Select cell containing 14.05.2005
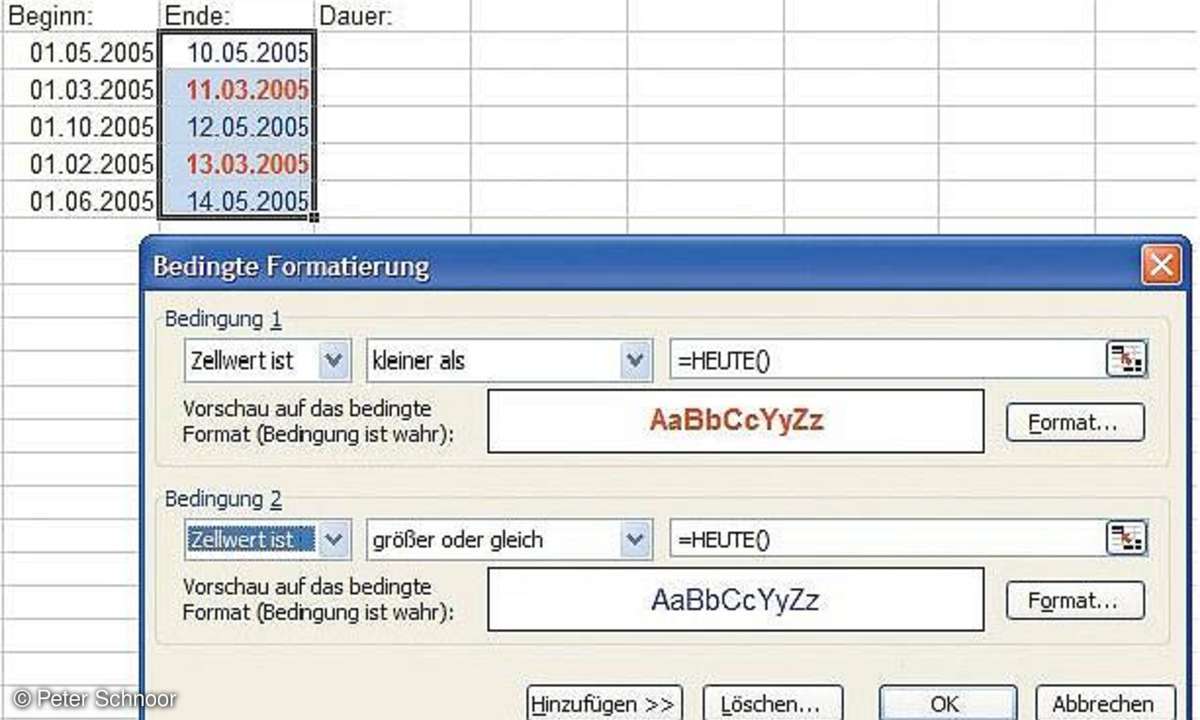1200x720 pixels. 236,200
